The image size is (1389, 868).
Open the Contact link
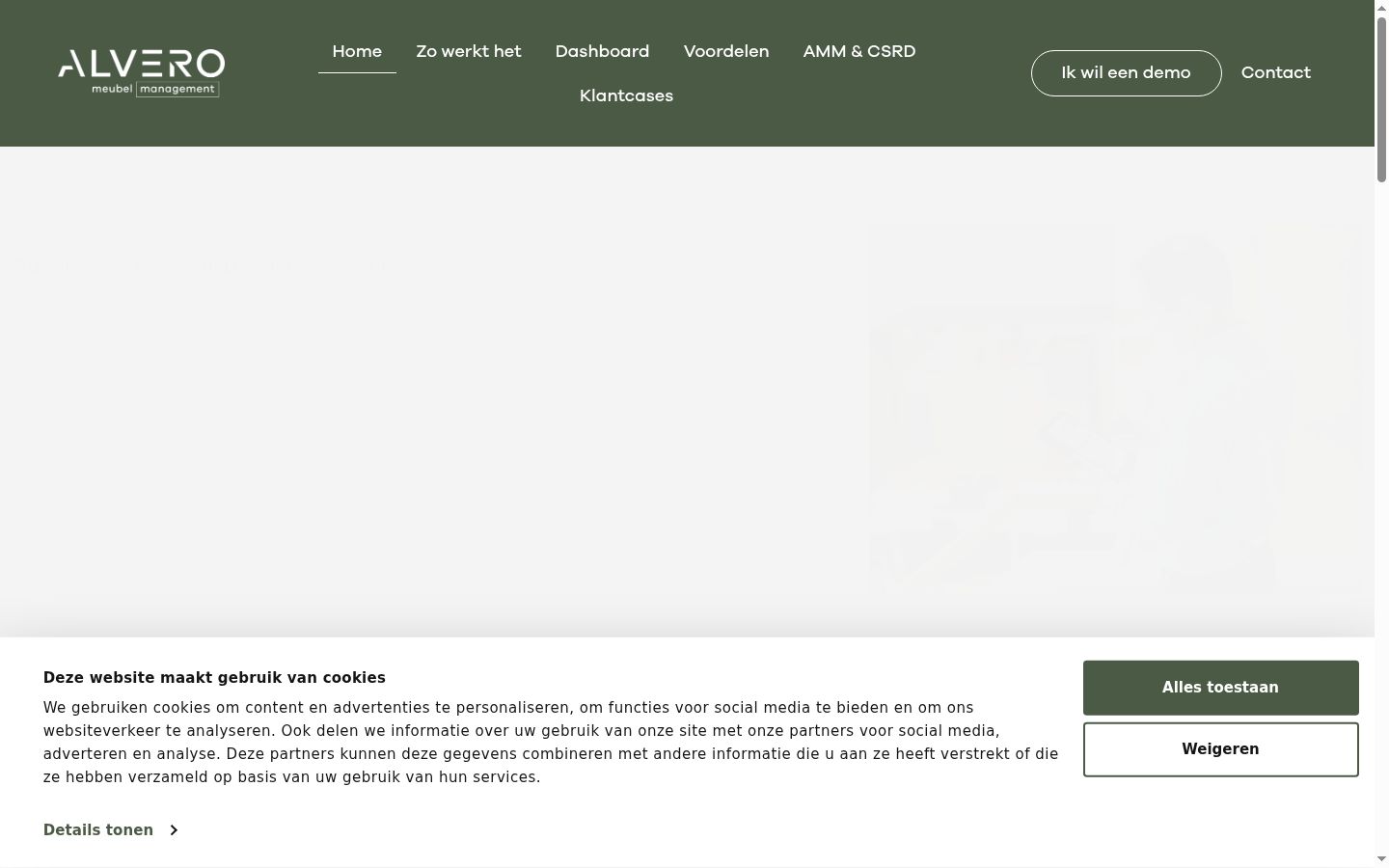[x=1275, y=72]
